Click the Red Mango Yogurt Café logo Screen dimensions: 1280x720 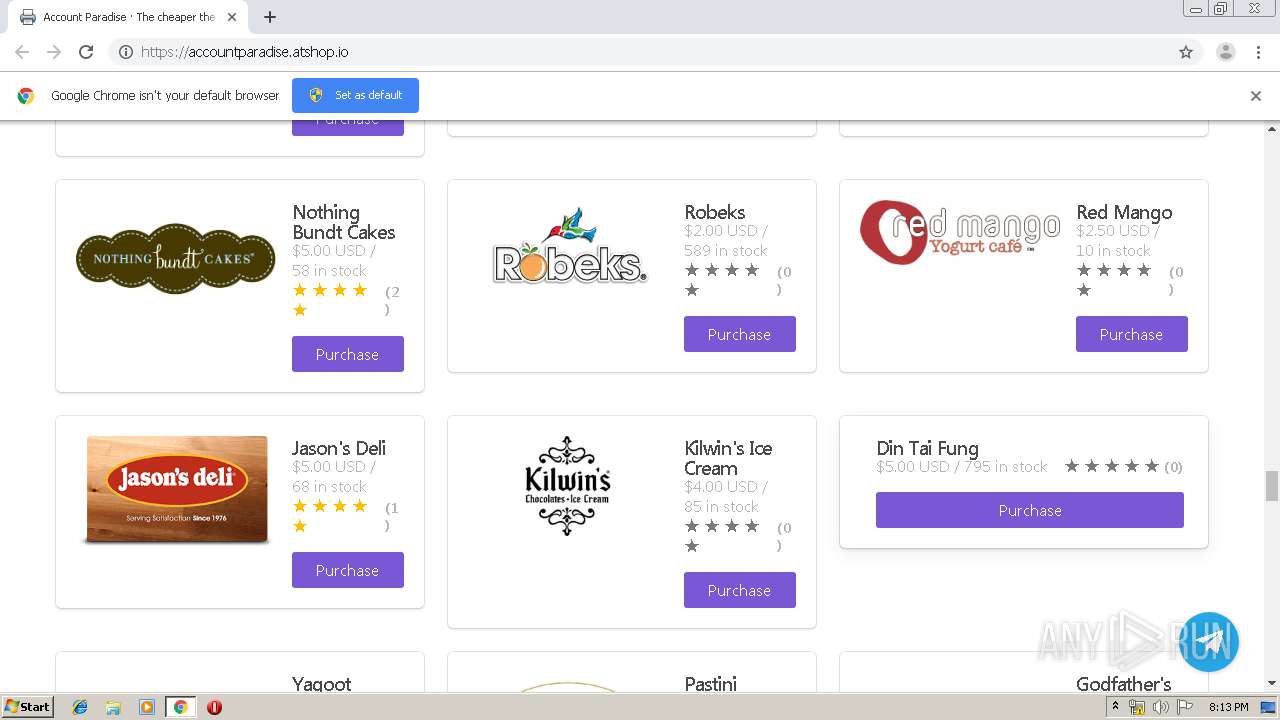960,232
